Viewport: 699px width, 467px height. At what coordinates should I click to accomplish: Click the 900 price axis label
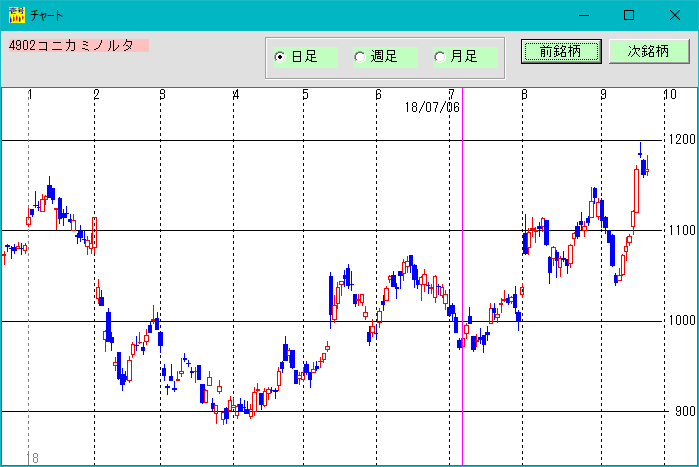(x=685, y=411)
